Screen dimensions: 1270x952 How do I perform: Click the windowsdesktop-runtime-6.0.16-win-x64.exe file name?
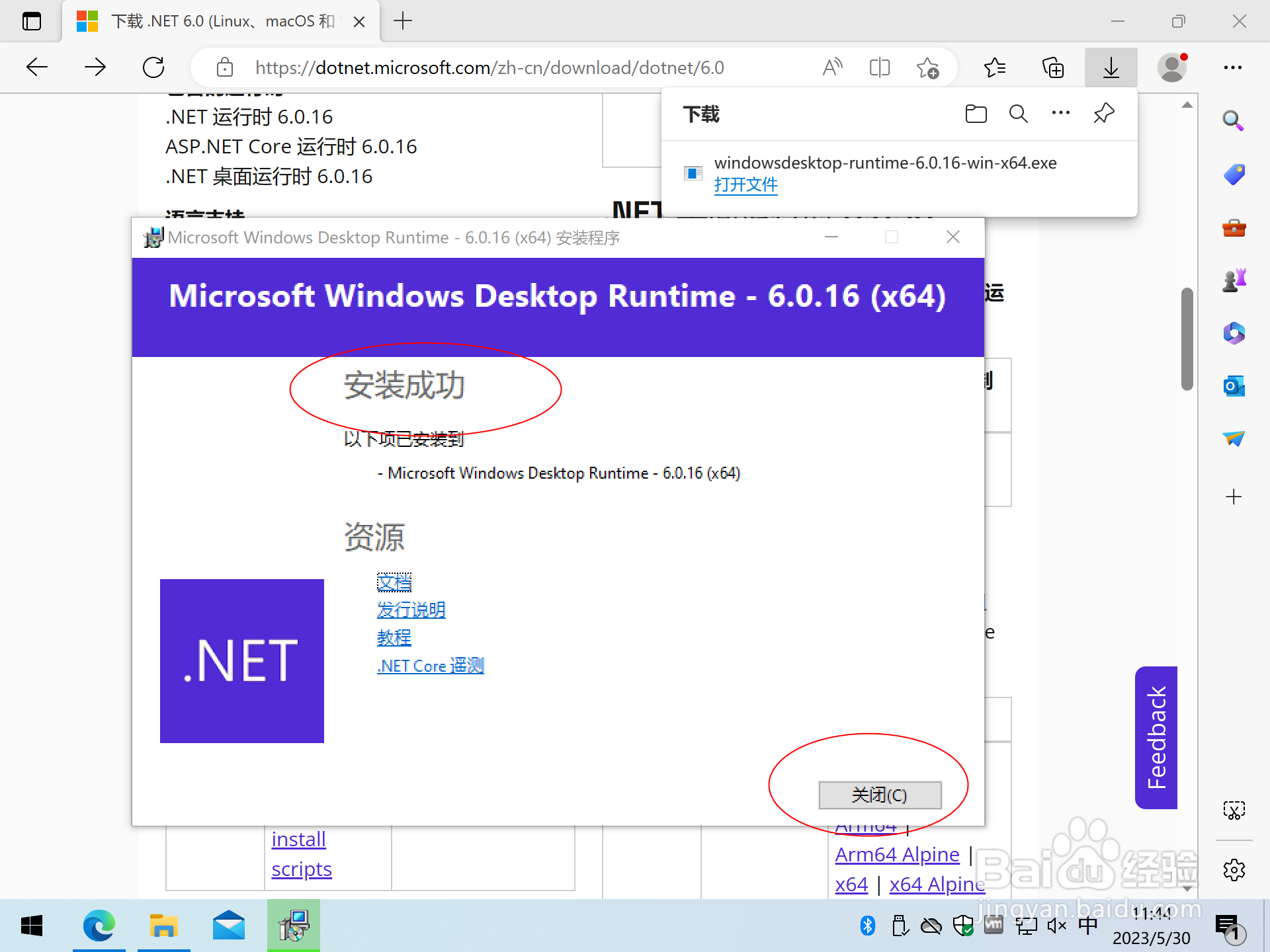pos(885,163)
